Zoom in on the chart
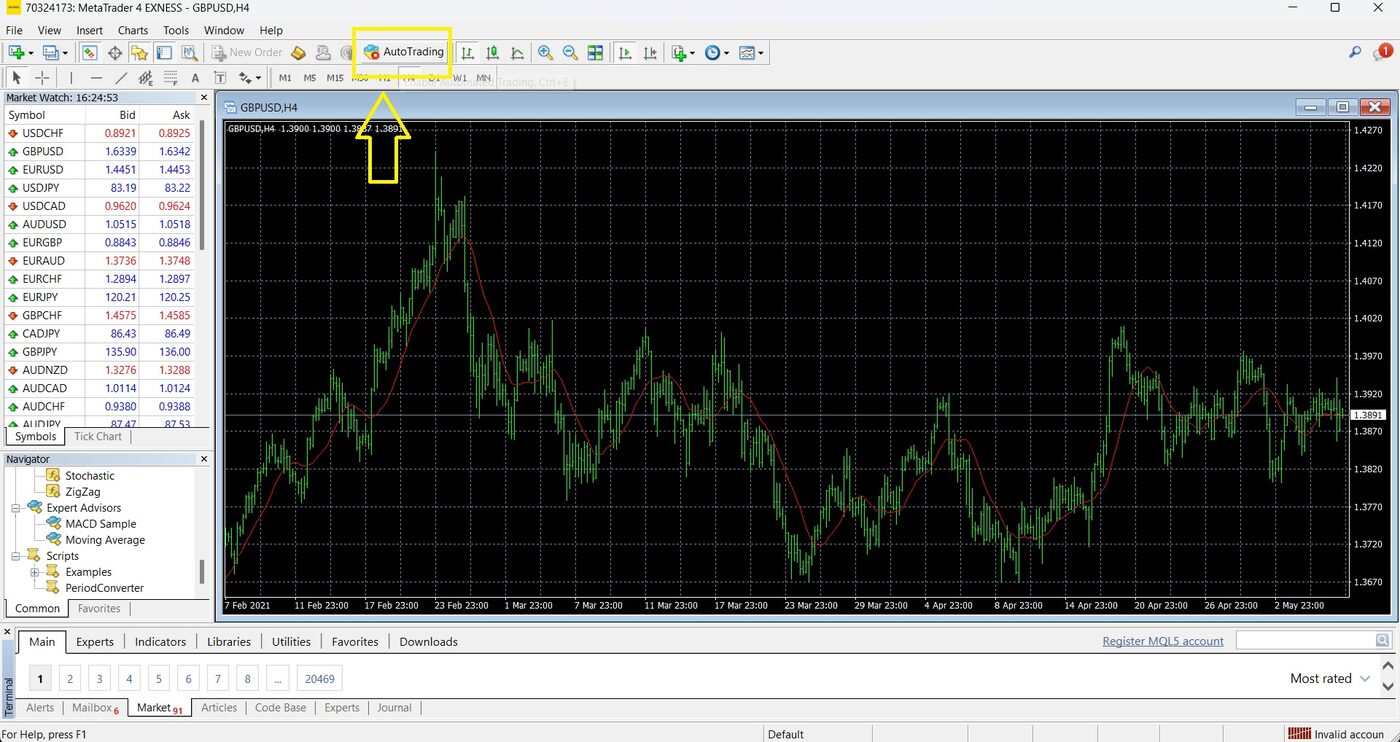This screenshot has height=742, width=1400. (x=546, y=52)
